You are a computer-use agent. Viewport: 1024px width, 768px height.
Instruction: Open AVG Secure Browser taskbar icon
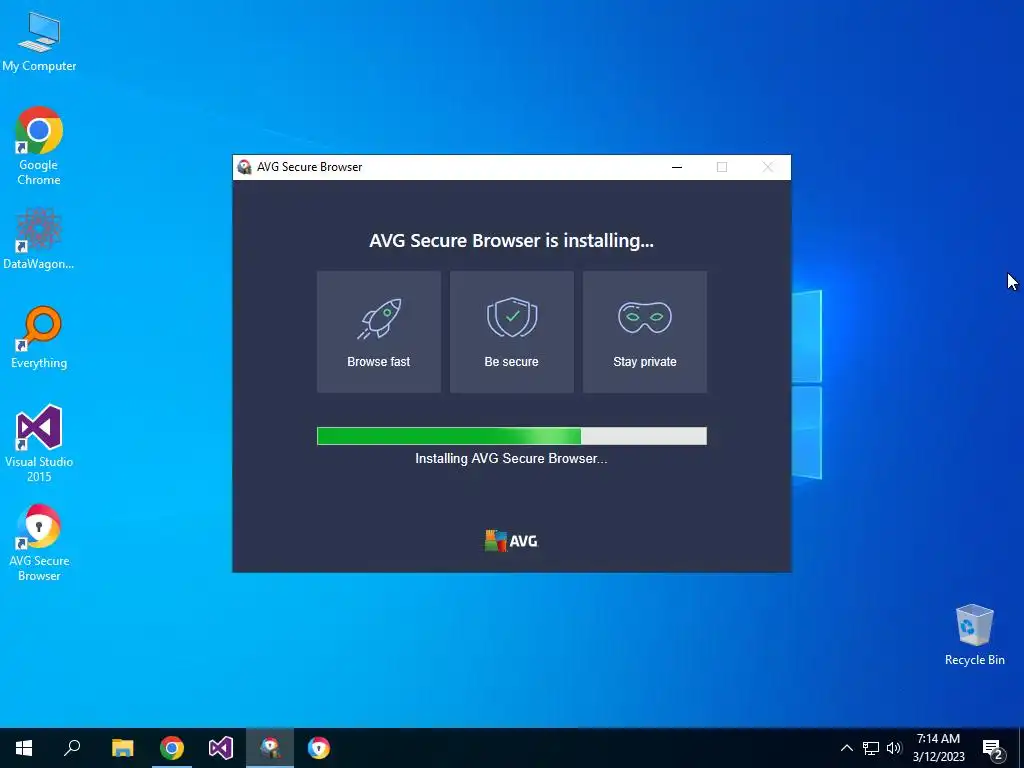[319, 748]
